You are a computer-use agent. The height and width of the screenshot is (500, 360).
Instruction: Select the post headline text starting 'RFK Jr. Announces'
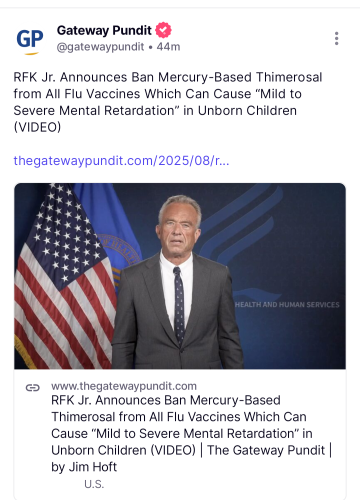168,102
